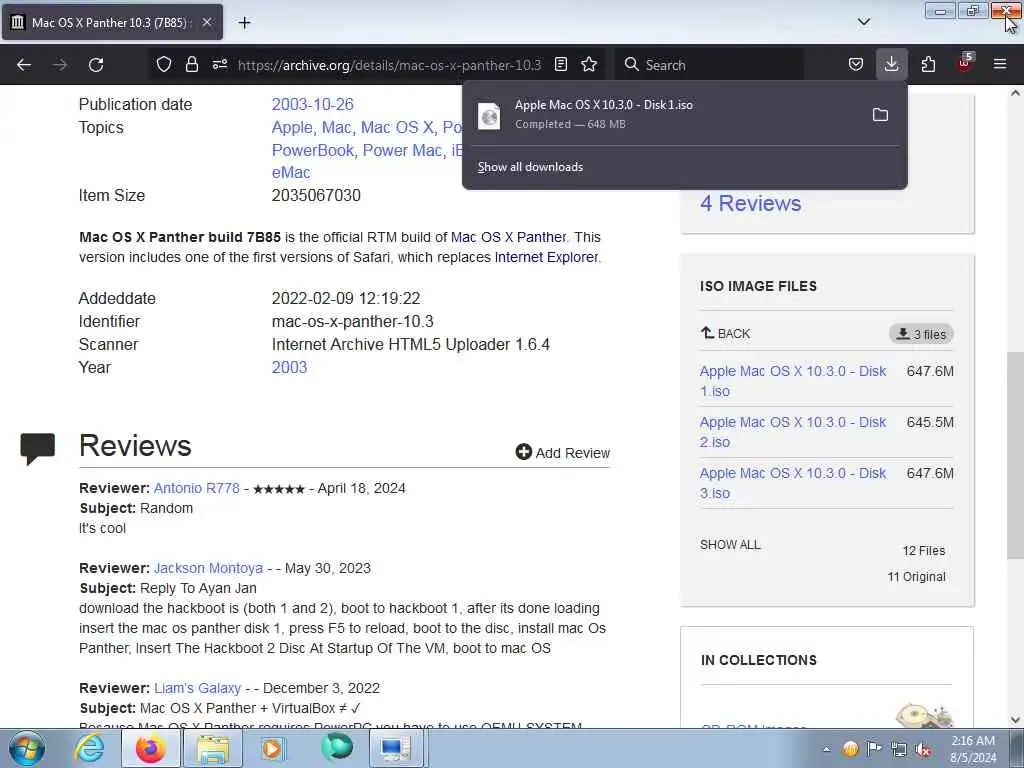Viewport: 1024px width, 768px height.
Task: Open the extensions puzzle icon
Action: (928, 65)
